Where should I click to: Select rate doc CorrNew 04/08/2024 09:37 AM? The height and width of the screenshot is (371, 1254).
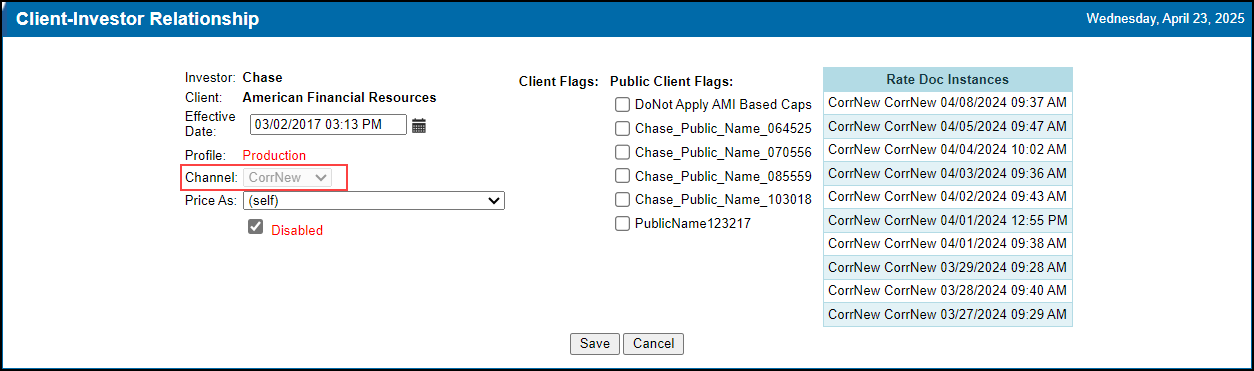947,102
